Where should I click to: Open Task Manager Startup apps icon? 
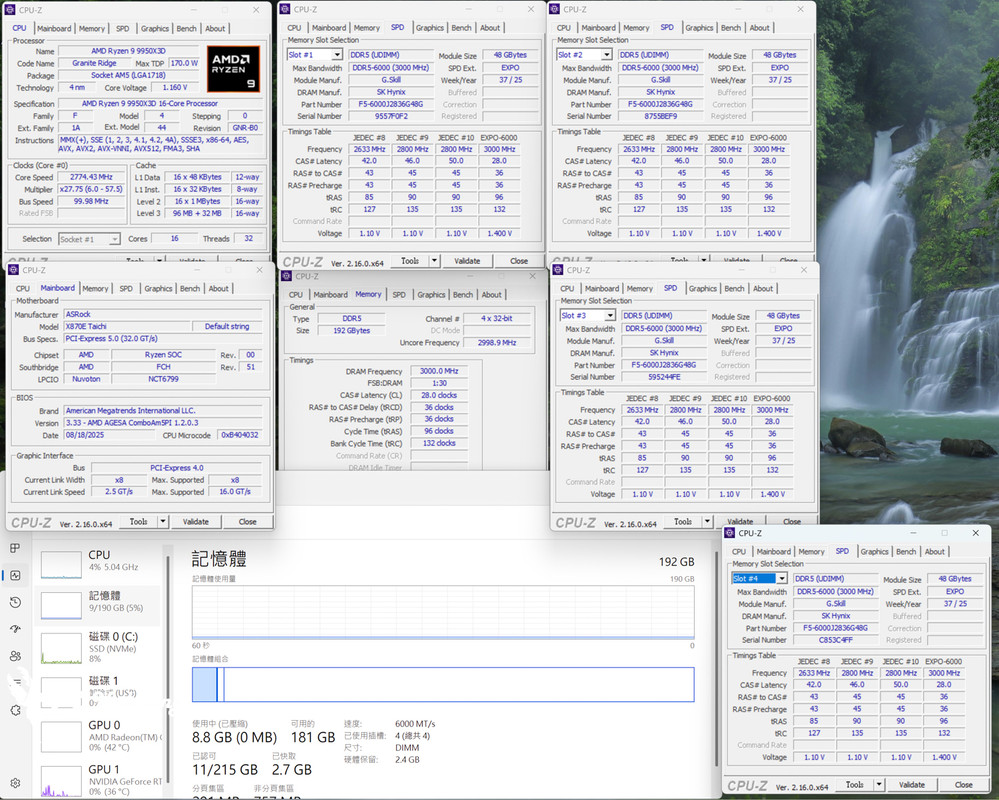click(x=15, y=629)
